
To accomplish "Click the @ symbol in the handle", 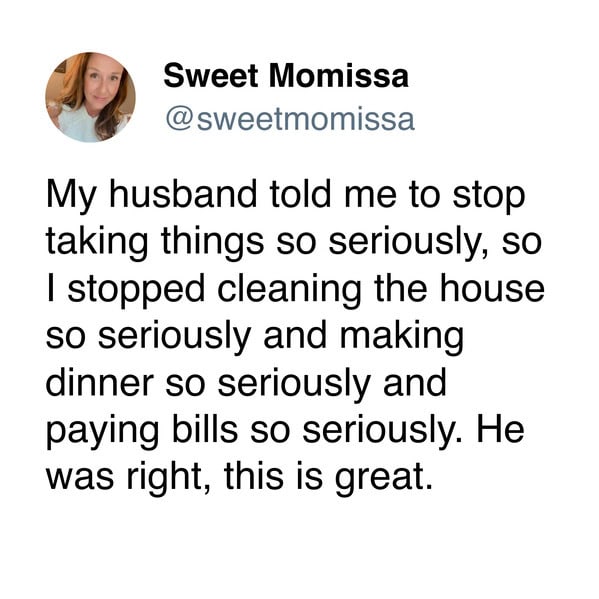I will [179, 120].
